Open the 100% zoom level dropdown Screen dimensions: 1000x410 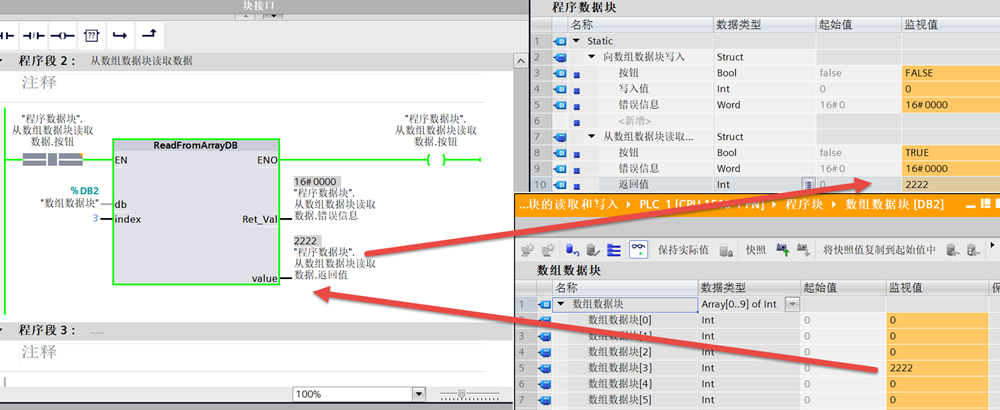417,395
